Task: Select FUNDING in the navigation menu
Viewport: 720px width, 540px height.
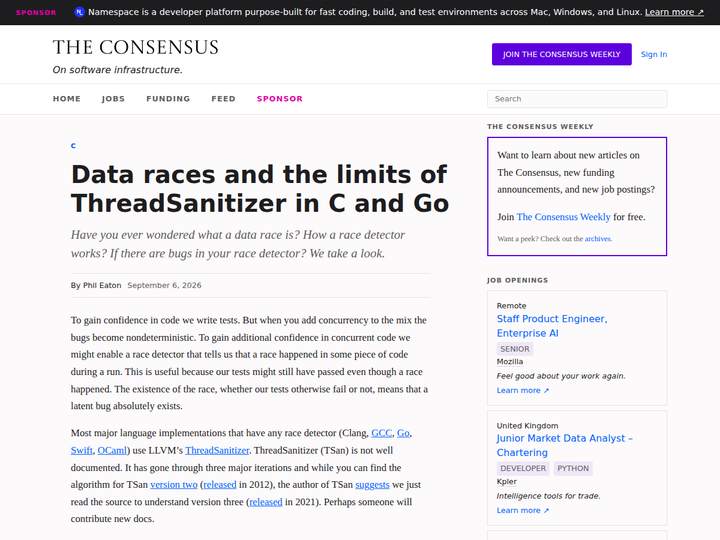Action: (168, 99)
